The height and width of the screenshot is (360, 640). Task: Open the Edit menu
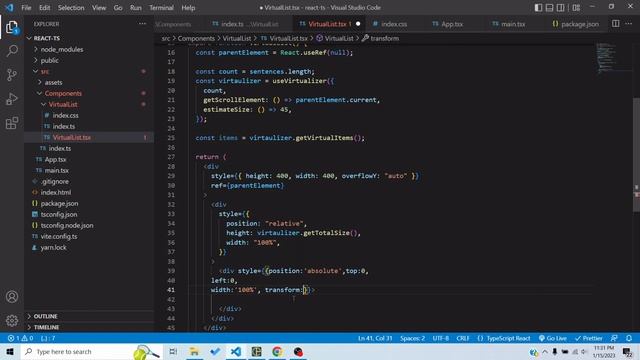click(x=44, y=8)
